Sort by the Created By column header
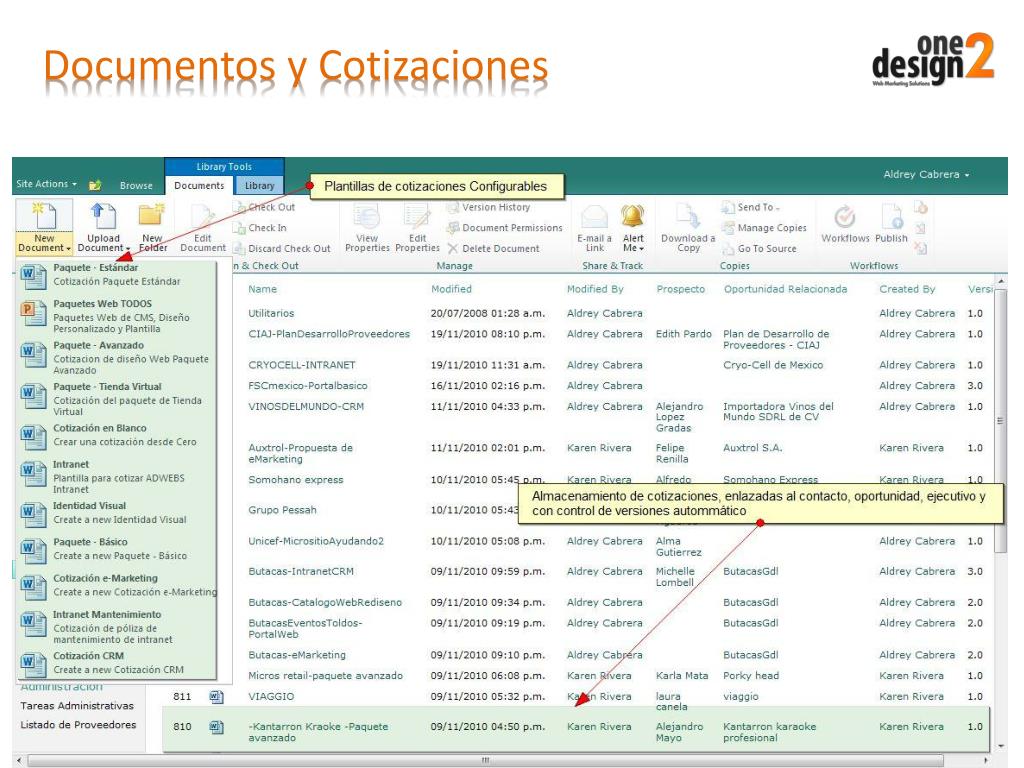 pyautogui.click(x=907, y=289)
